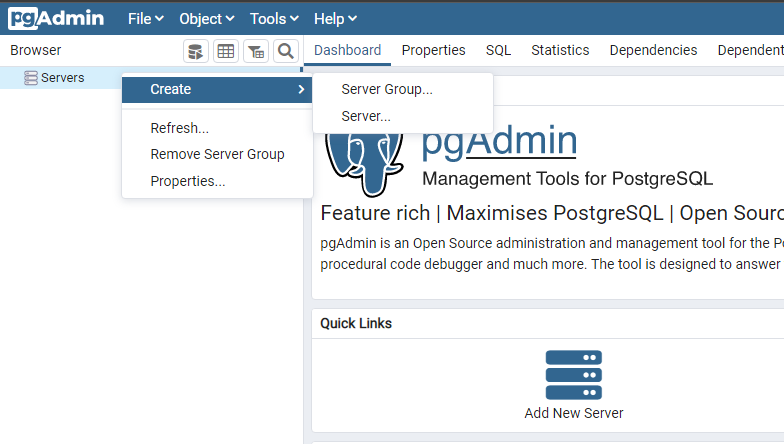The width and height of the screenshot is (784, 444).
Task: Choose Server... from the Create submenu
Action: pos(366,116)
